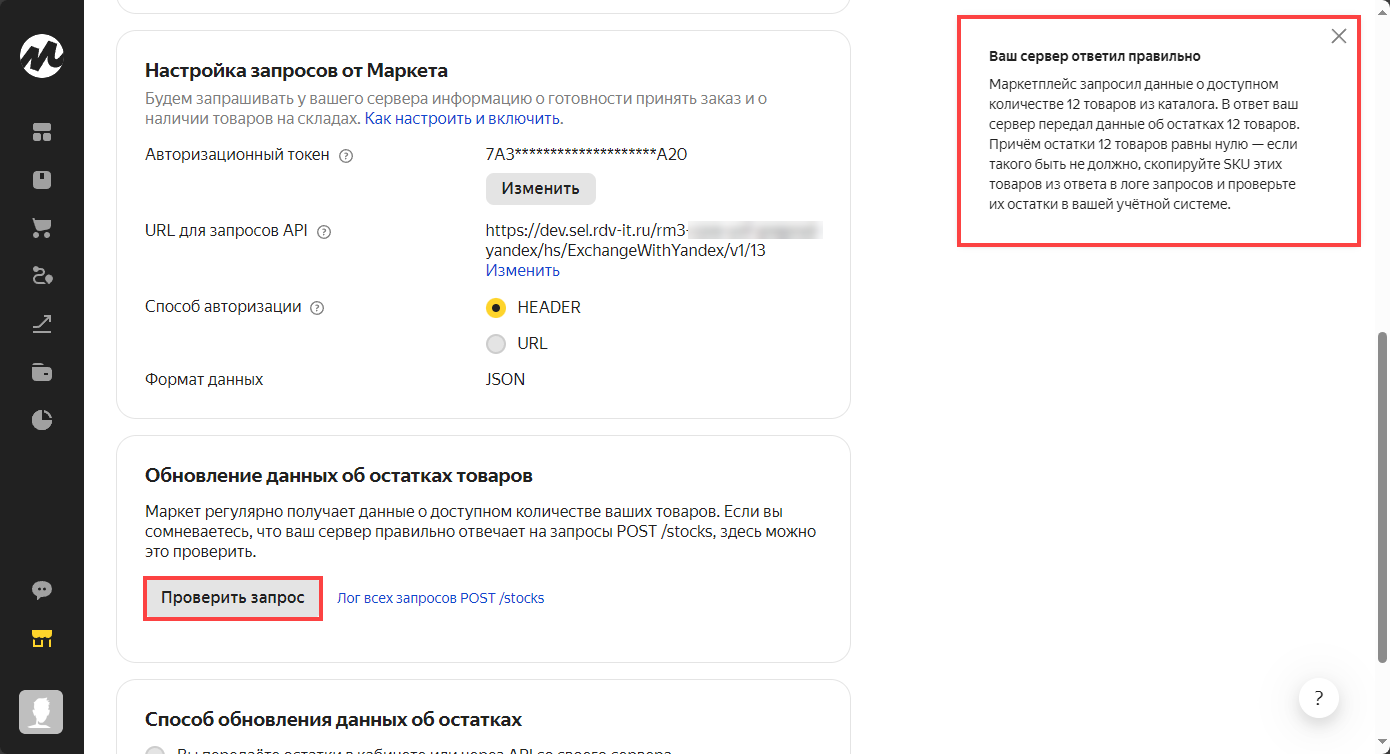
Task: Select the HEADER authorization method
Action: (496, 308)
